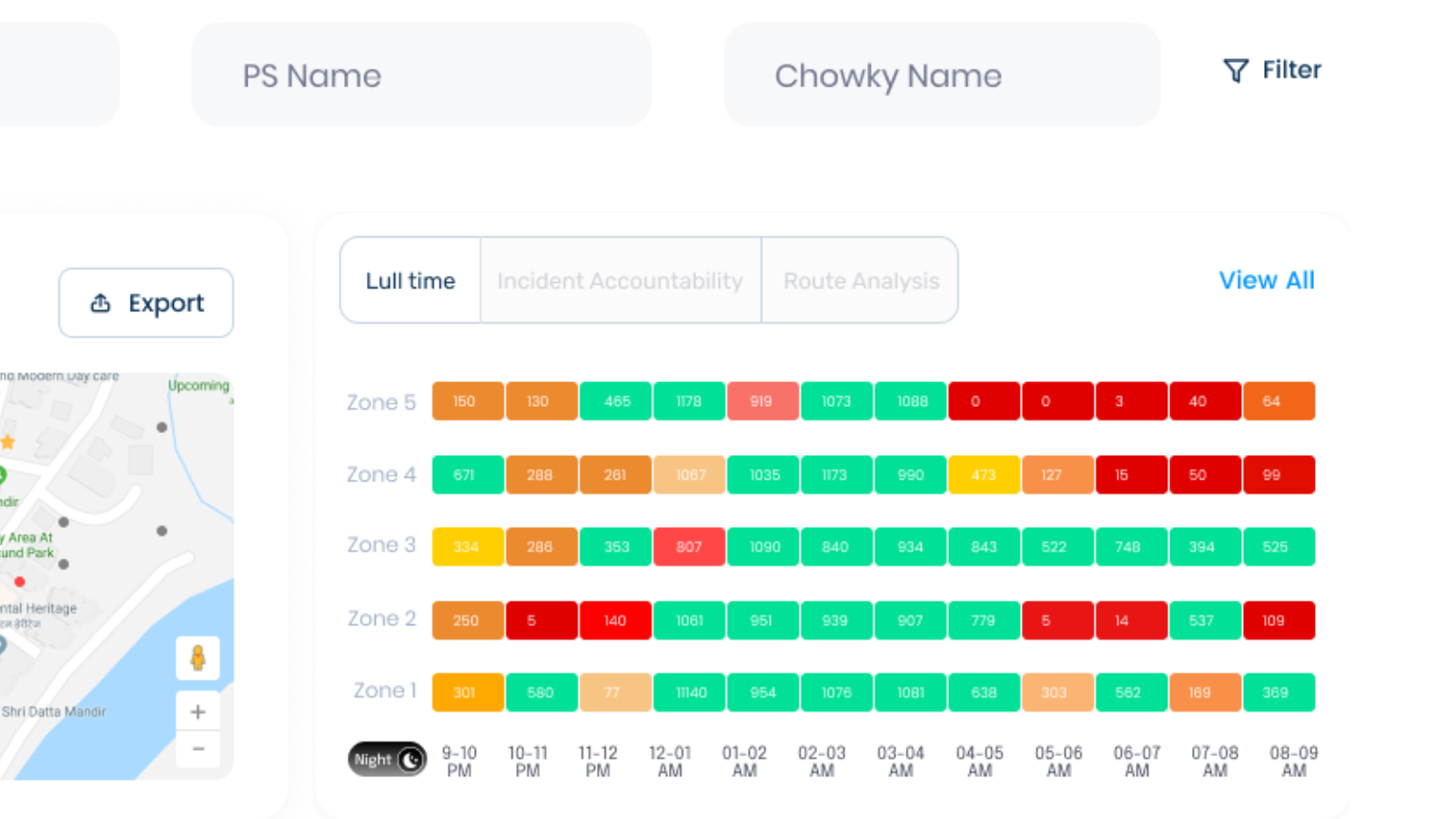The width and height of the screenshot is (1456, 819).
Task: Open the Chowky Name dropdown
Action: tap(941, 76)
